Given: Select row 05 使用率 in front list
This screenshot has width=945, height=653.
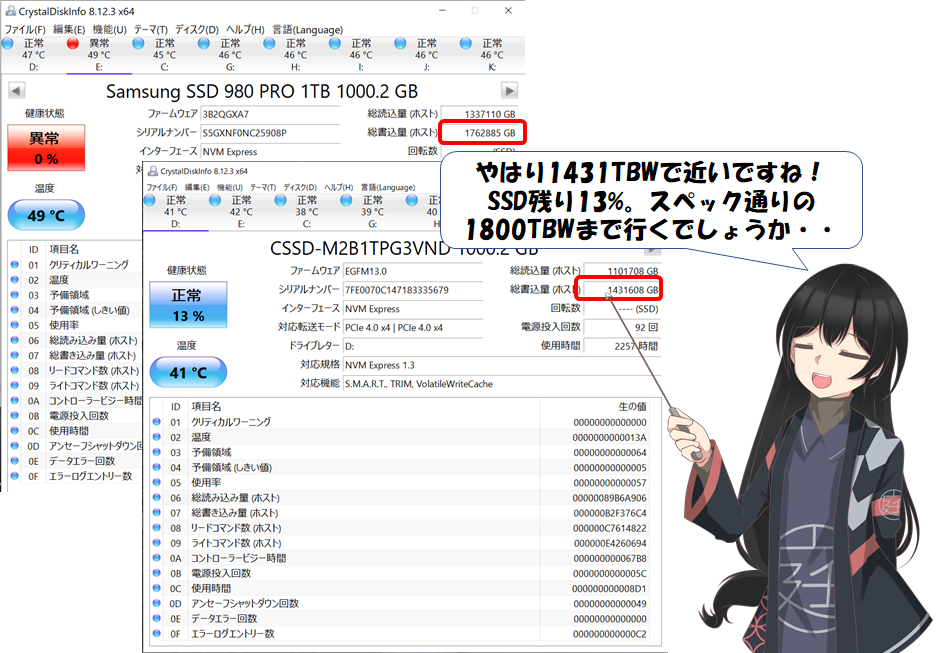Looking at the screenshot, I should click(x=400, y=482).
